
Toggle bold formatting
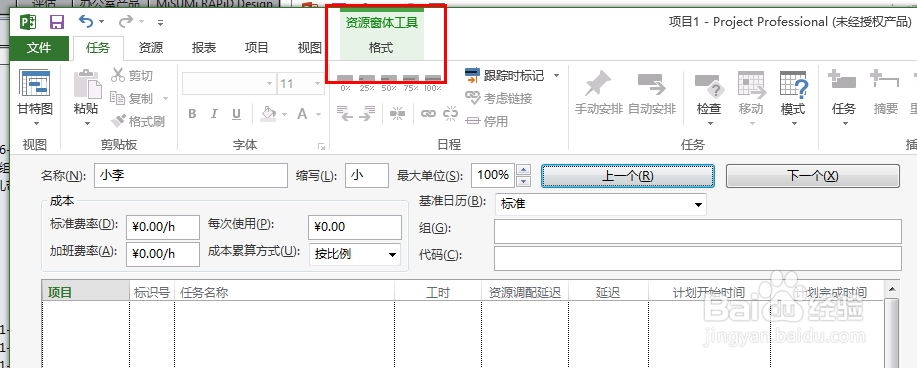[x=192, y=114]
